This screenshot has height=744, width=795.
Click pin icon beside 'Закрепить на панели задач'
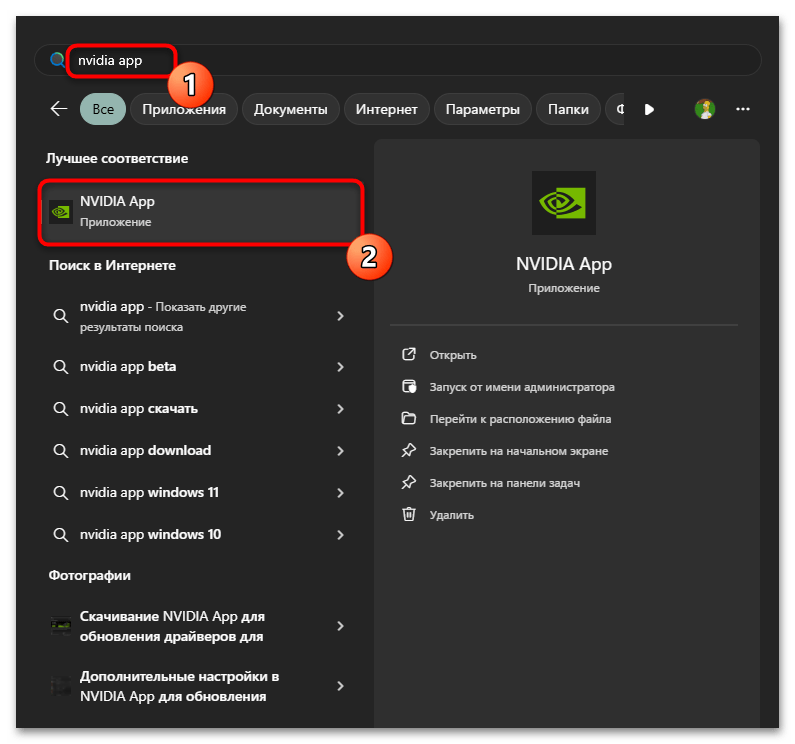point(409,482)
